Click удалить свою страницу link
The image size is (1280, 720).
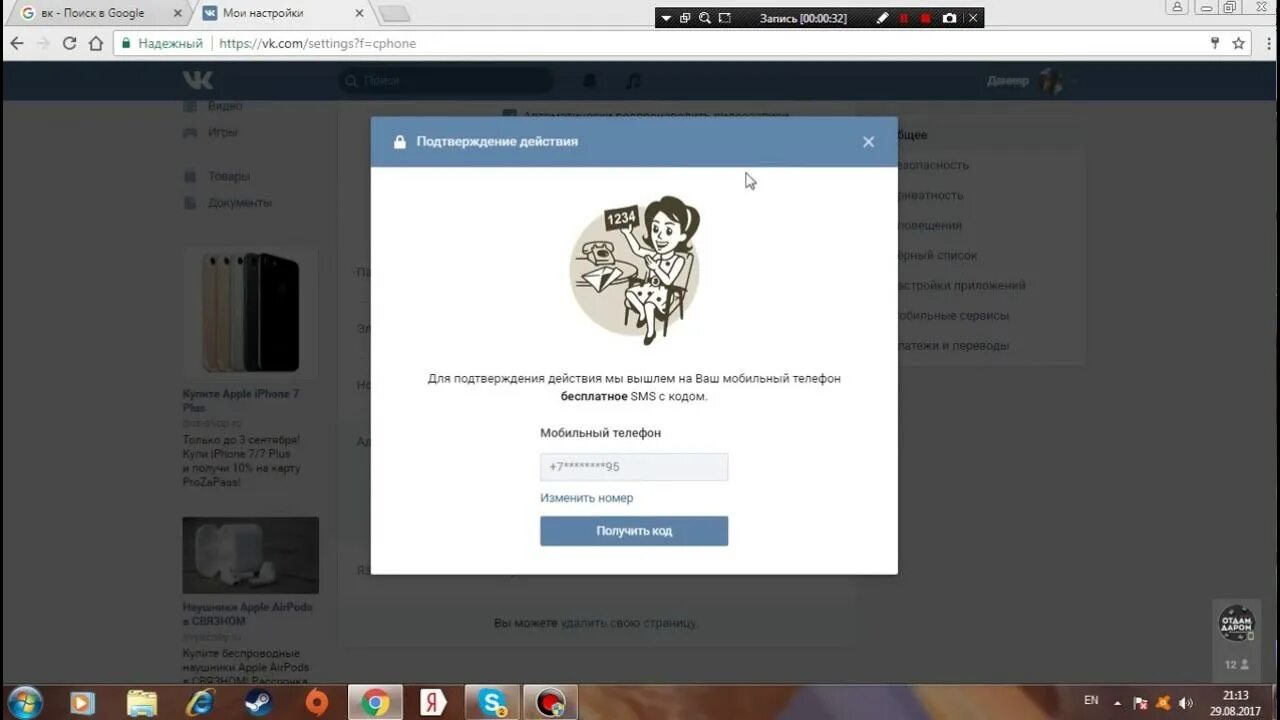tap(628, 623)
